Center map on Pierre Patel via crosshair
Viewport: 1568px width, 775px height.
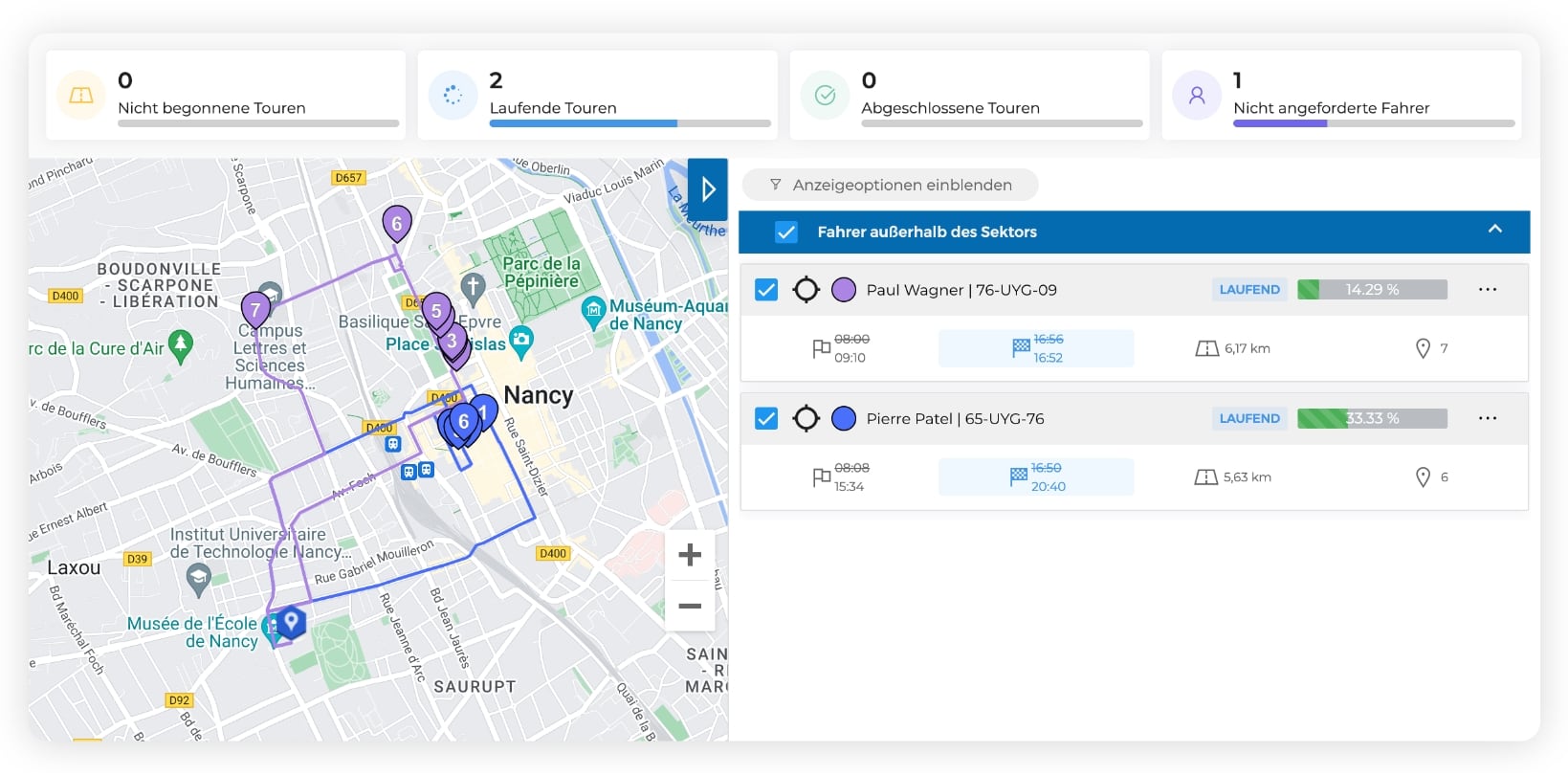pyautogui.click(x=806, y=419)
